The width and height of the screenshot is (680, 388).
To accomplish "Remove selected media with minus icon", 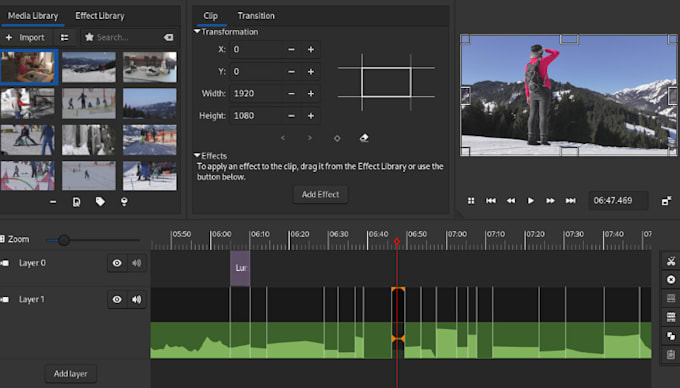I will pos(53,202).
